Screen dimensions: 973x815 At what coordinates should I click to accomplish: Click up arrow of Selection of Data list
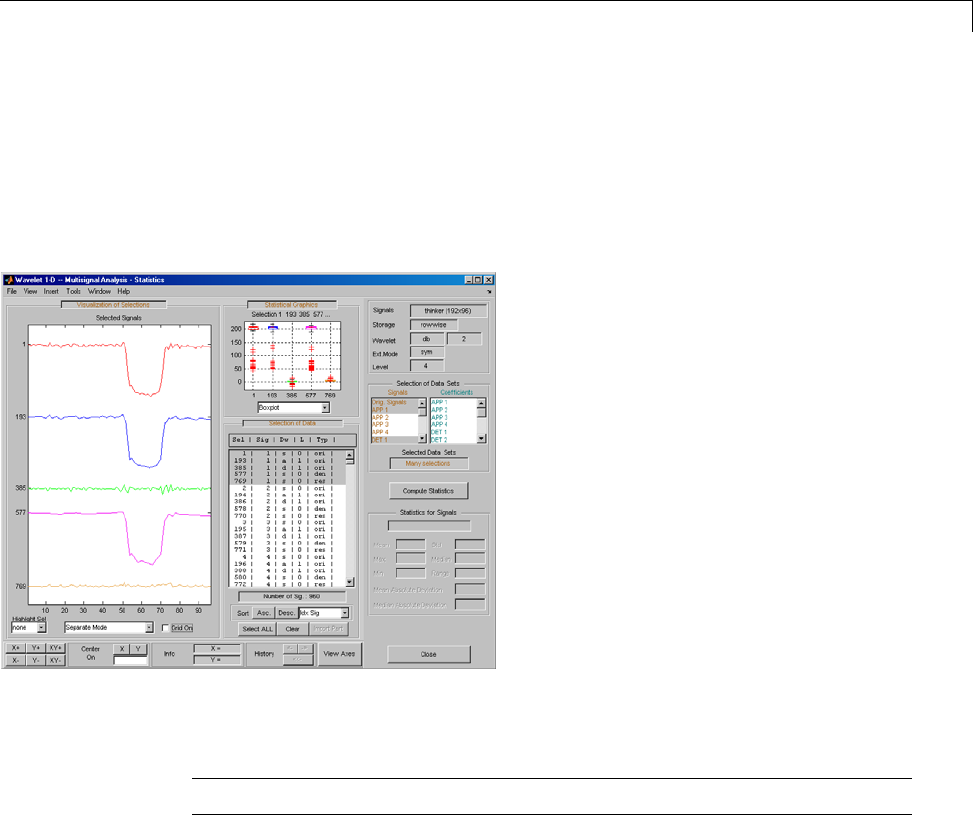point(349,455)
